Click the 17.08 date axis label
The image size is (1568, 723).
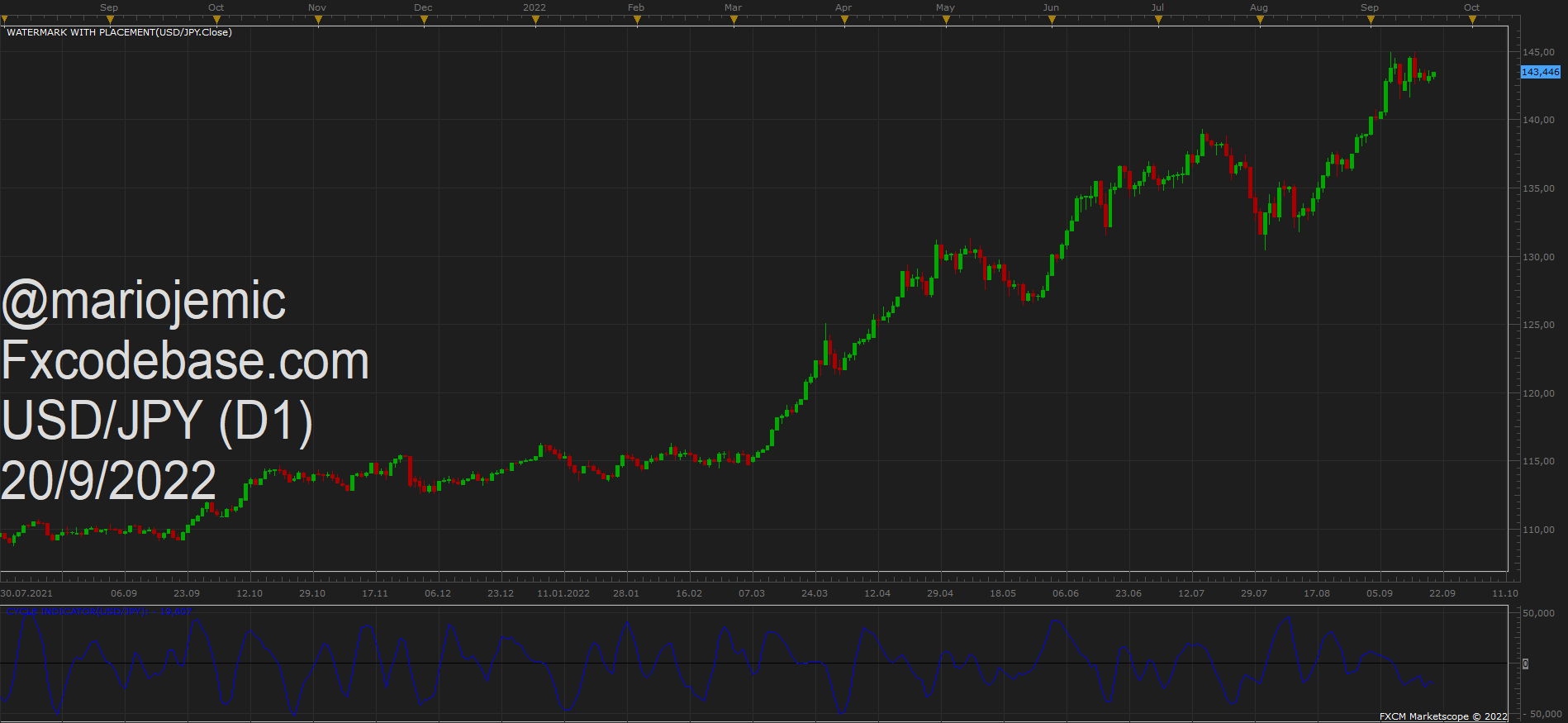1317,593
